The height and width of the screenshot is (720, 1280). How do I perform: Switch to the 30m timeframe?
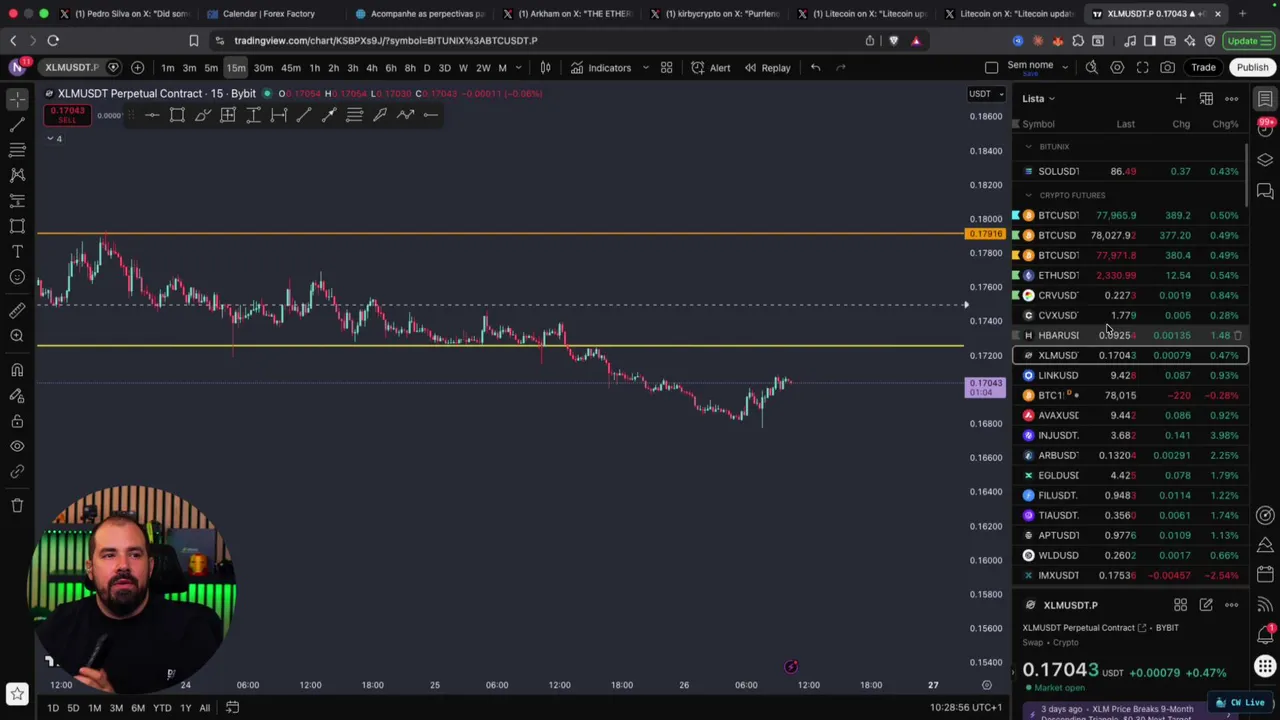(263, 68)
